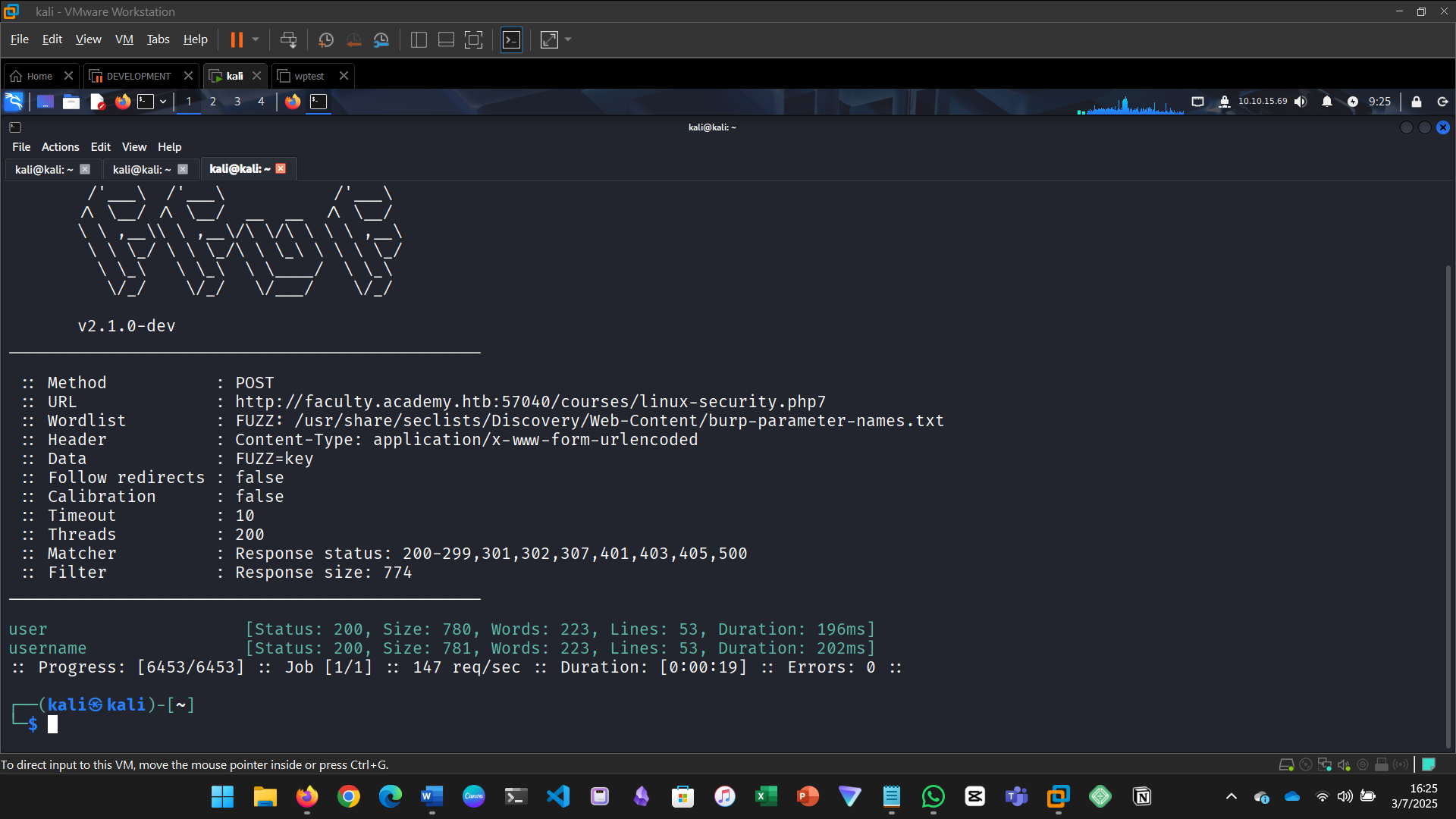
Task: Click the 'username' ffuf result
Action: 48,648
